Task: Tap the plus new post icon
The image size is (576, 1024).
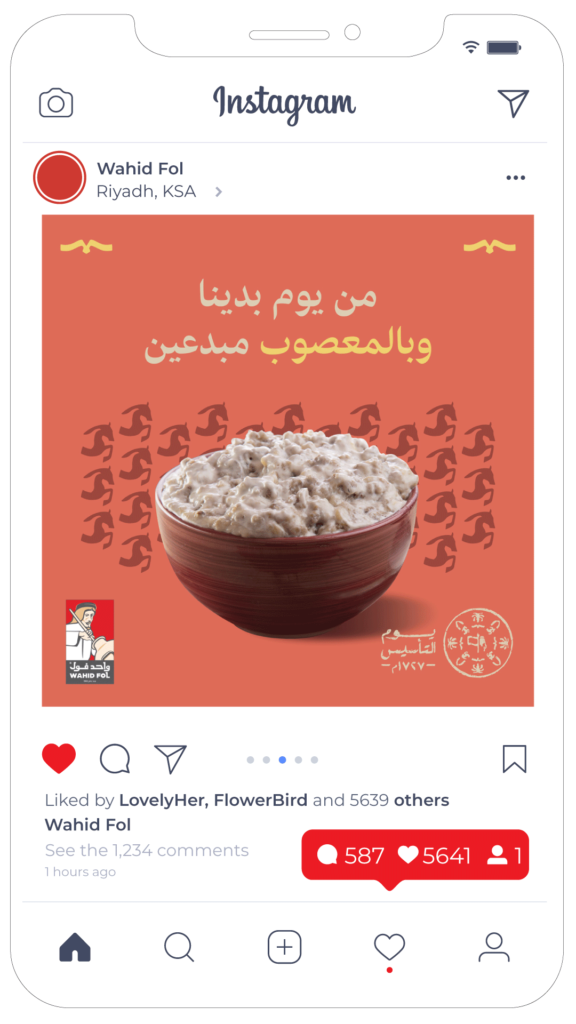Action: tap(284, 947)
